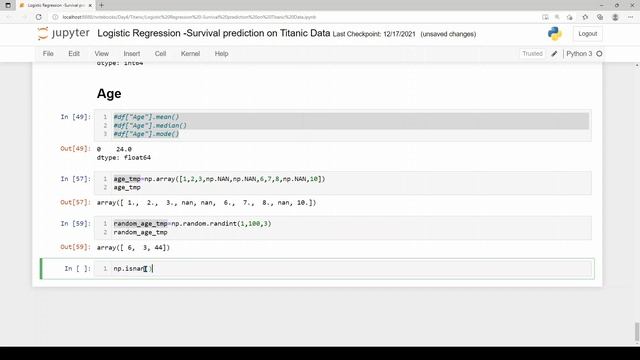Click the Python kernel logo
The width and height of the screenshot is (640, 360).
pos(555,34)
